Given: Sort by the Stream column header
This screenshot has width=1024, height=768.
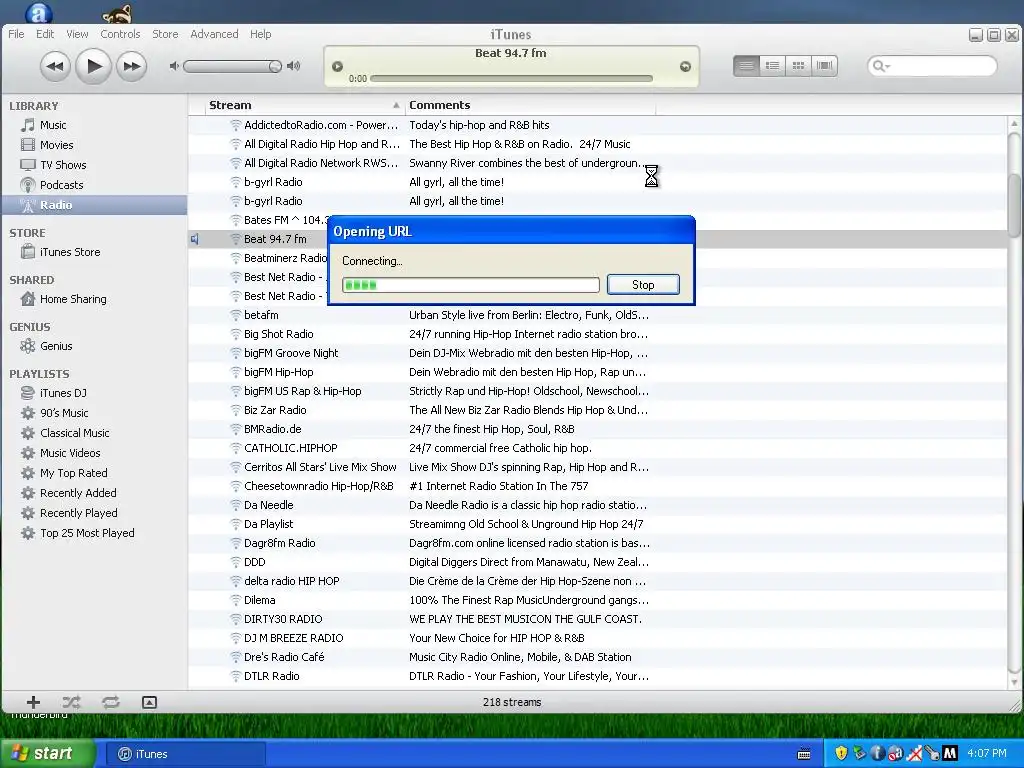Looking at the screenshot, I should click(304, 105).
